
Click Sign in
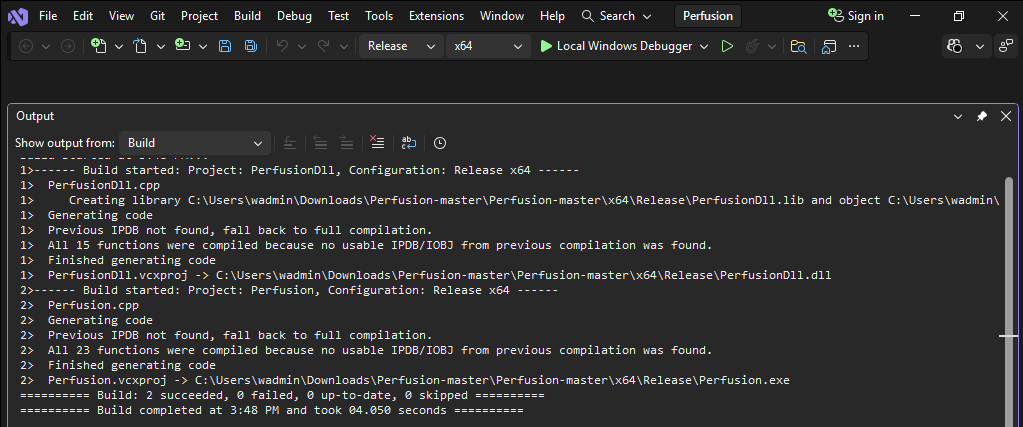[855, 16]
